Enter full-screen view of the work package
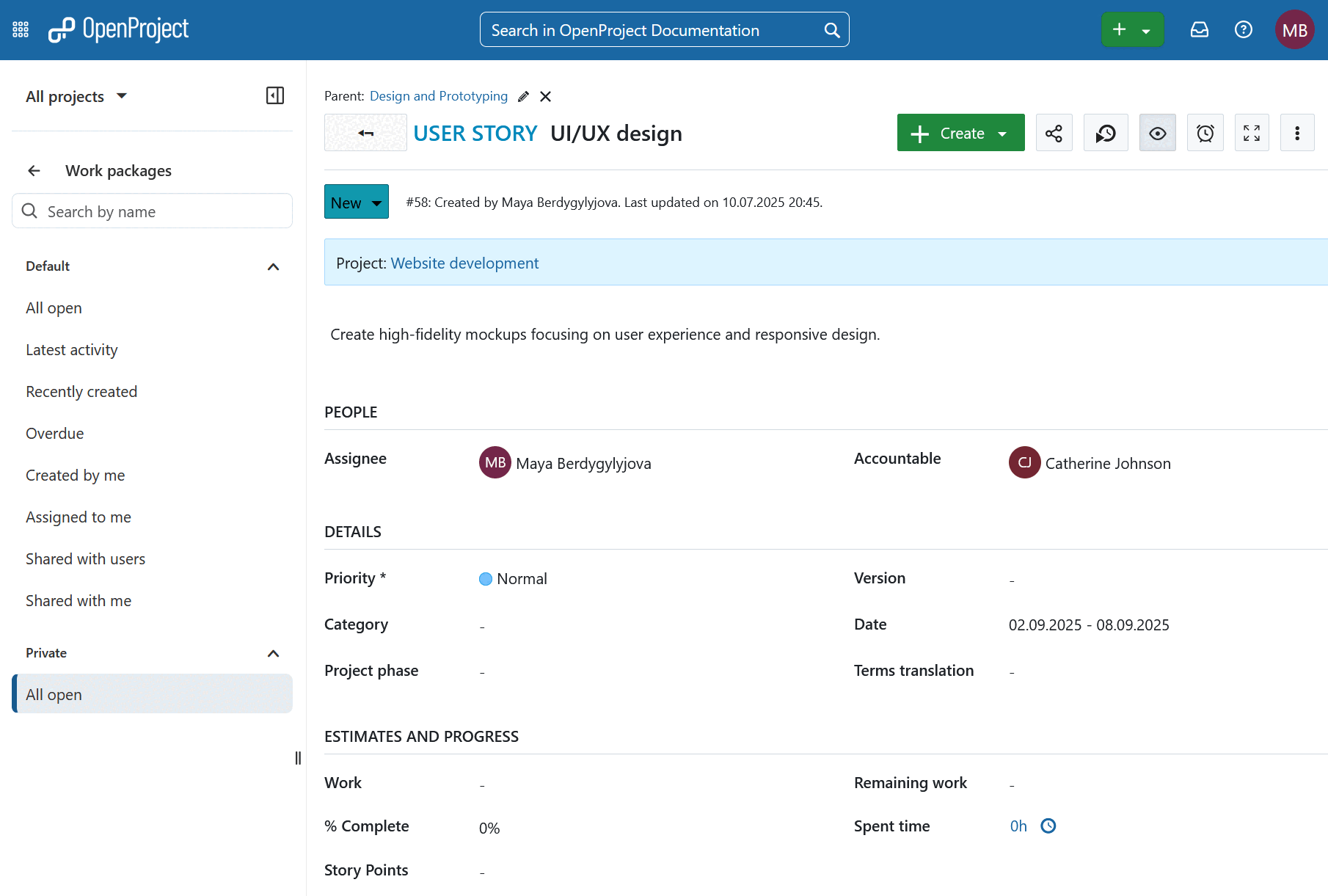 click(1252, 133)
